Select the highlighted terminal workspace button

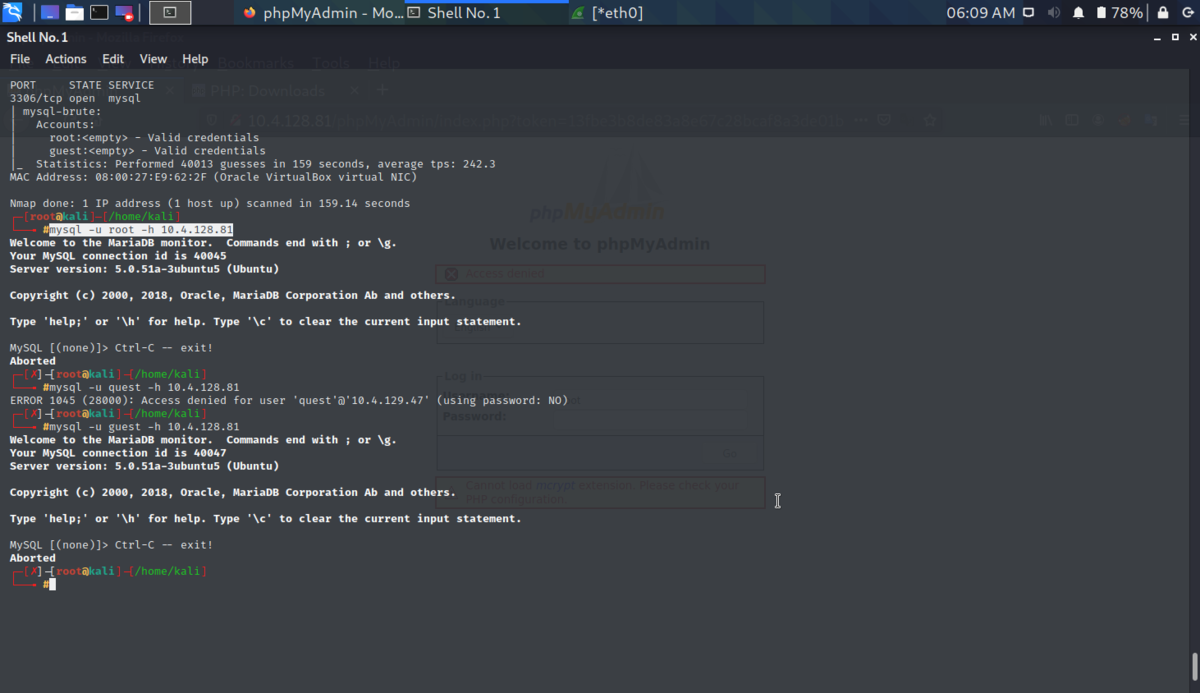[x=170, y=13]
